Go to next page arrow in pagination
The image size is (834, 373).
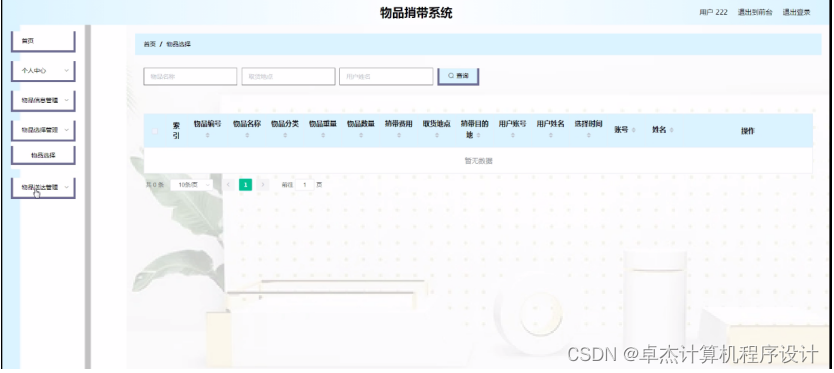[x=262, y=185]
